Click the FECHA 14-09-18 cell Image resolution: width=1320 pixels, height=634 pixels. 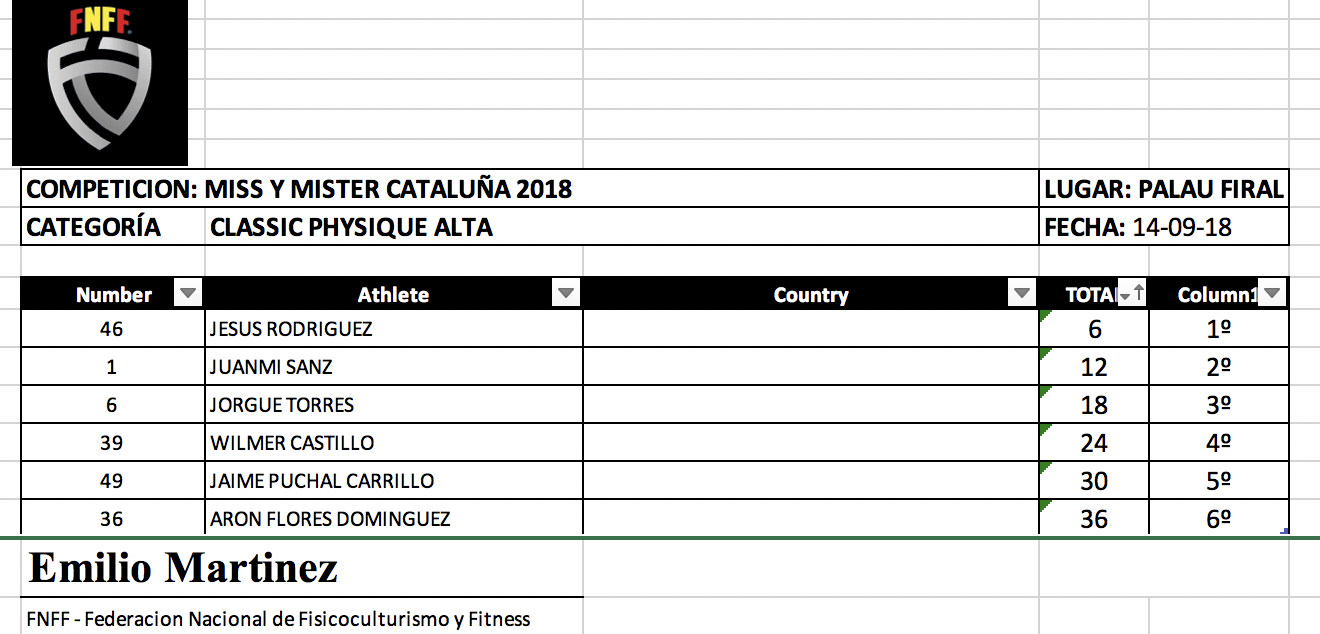pyautogui.click(x=1164, y=227)
